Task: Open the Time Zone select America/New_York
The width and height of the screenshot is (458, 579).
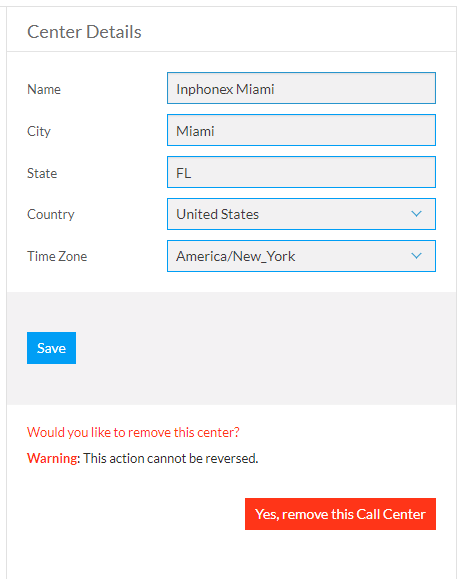Action: point(301,256)
